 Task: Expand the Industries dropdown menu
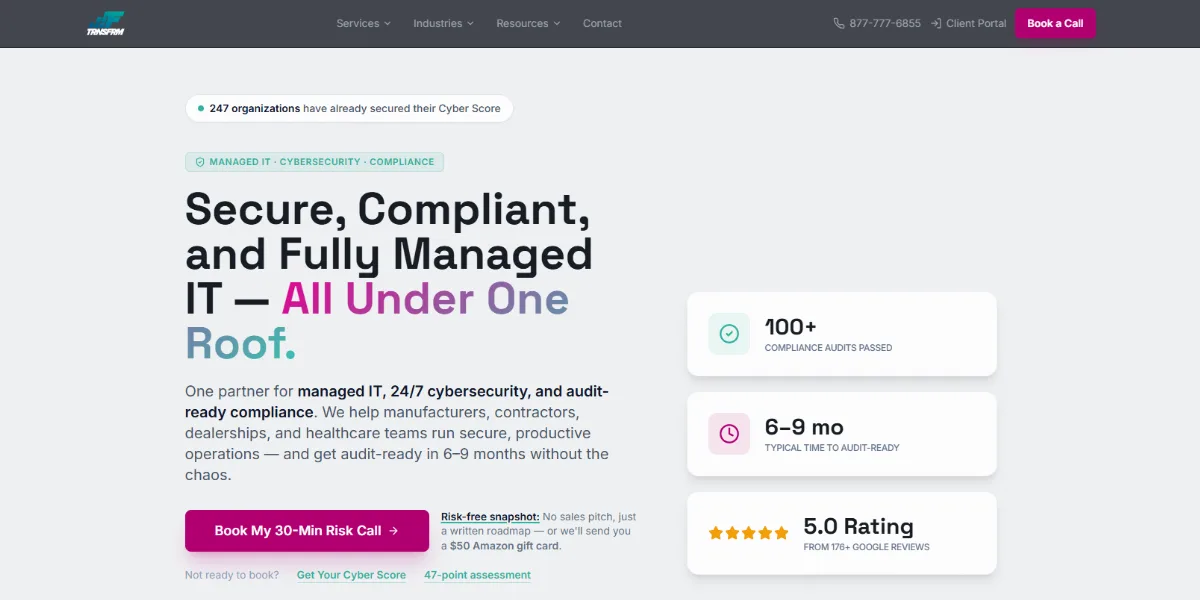click(x=443, y=23)
